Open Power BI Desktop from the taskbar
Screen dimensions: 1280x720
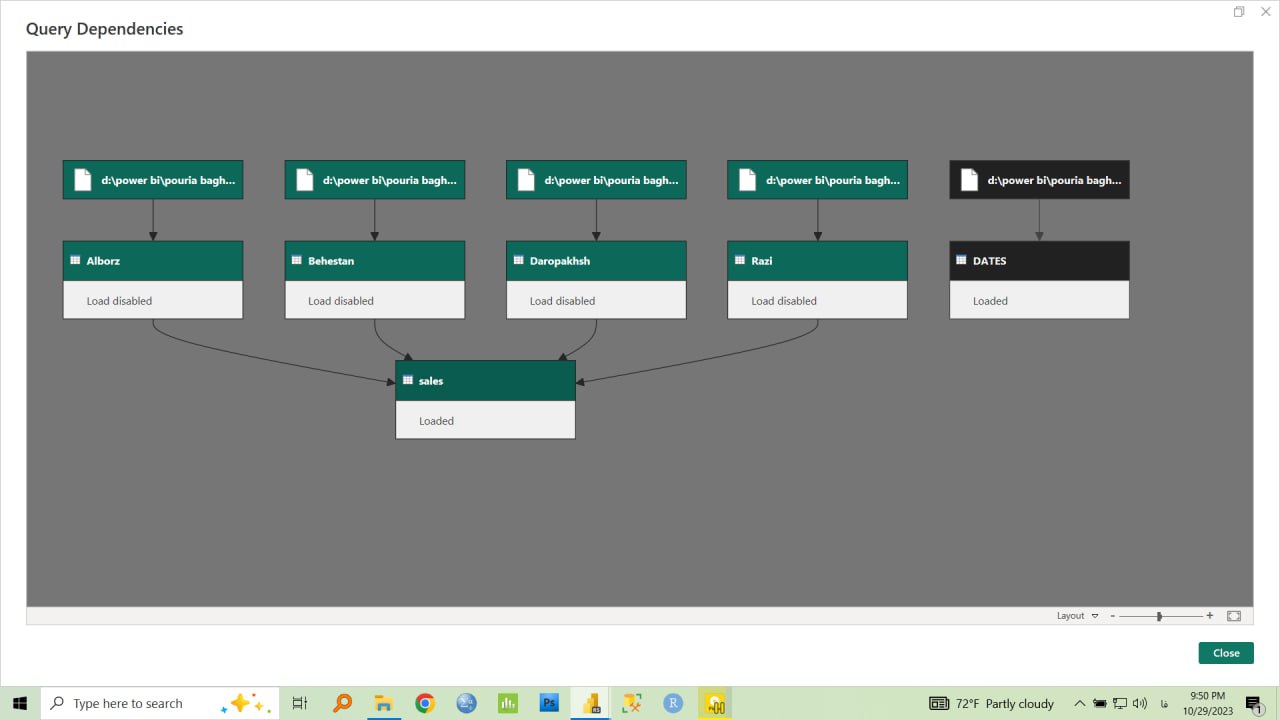coord(591,703)
